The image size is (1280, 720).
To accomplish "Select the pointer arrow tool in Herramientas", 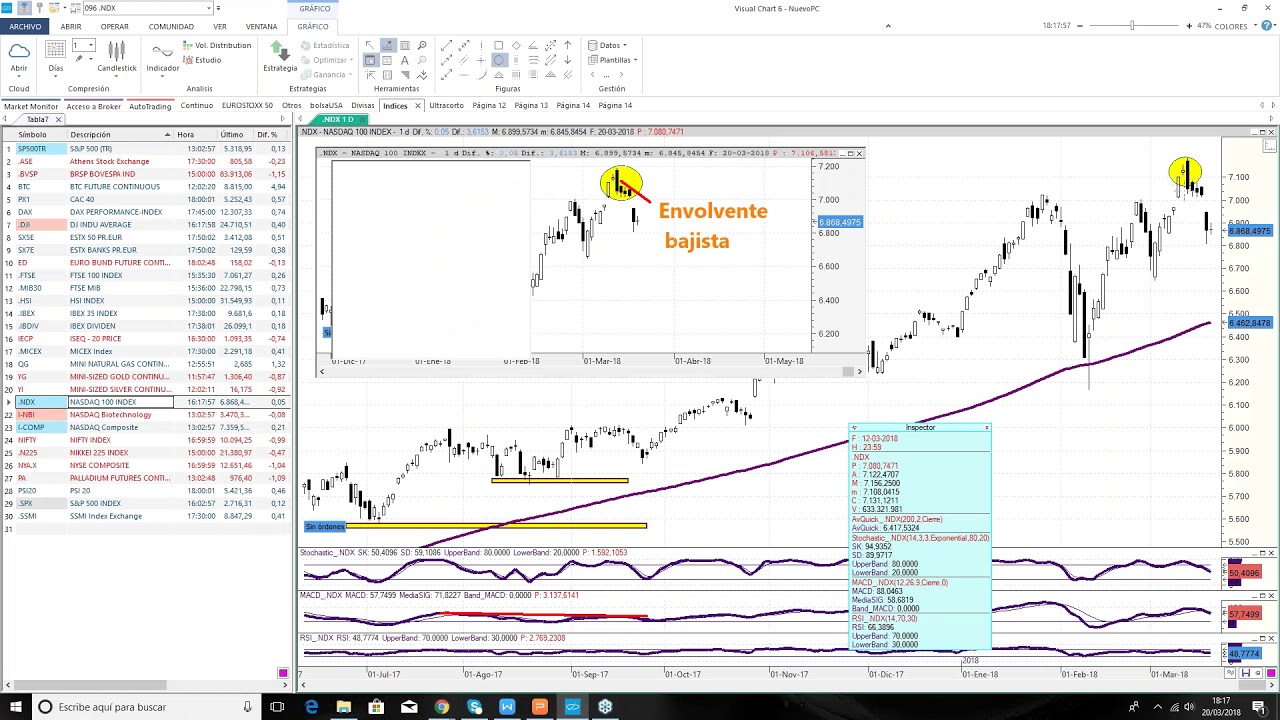I will click(x=370, y=45).
